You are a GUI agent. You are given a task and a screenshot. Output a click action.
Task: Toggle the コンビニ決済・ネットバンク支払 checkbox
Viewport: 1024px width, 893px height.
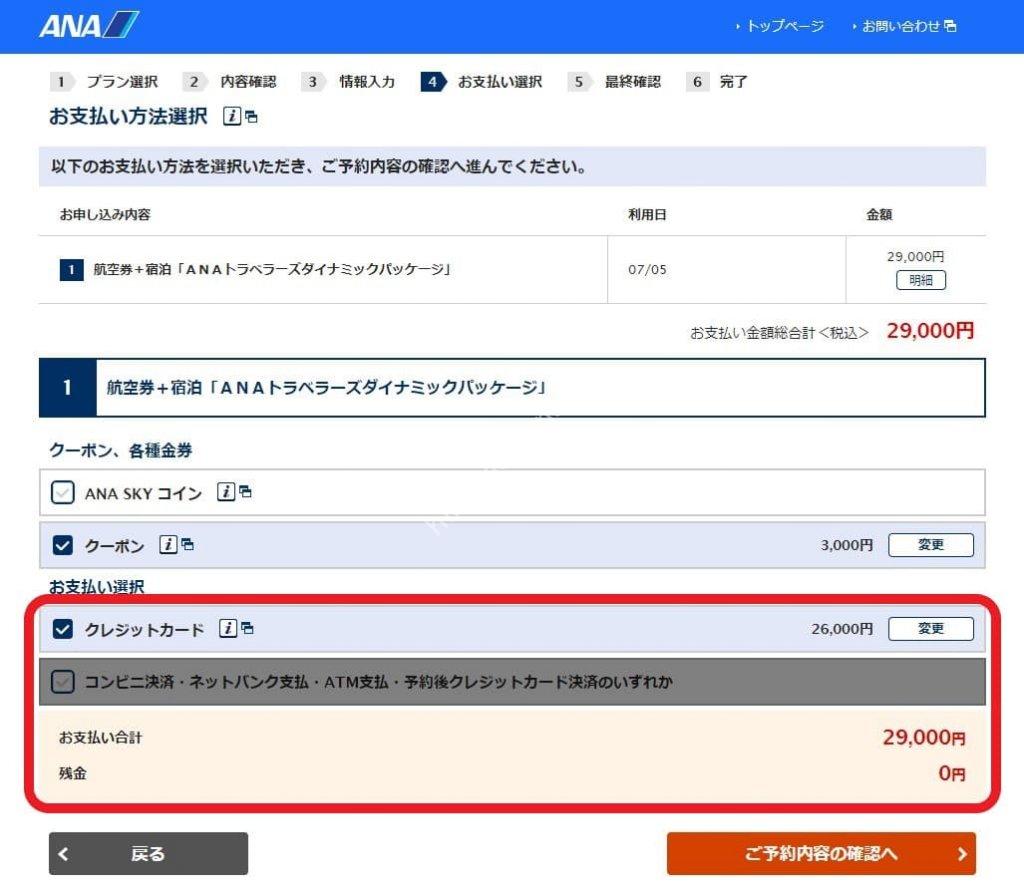(x=63, y=682)
